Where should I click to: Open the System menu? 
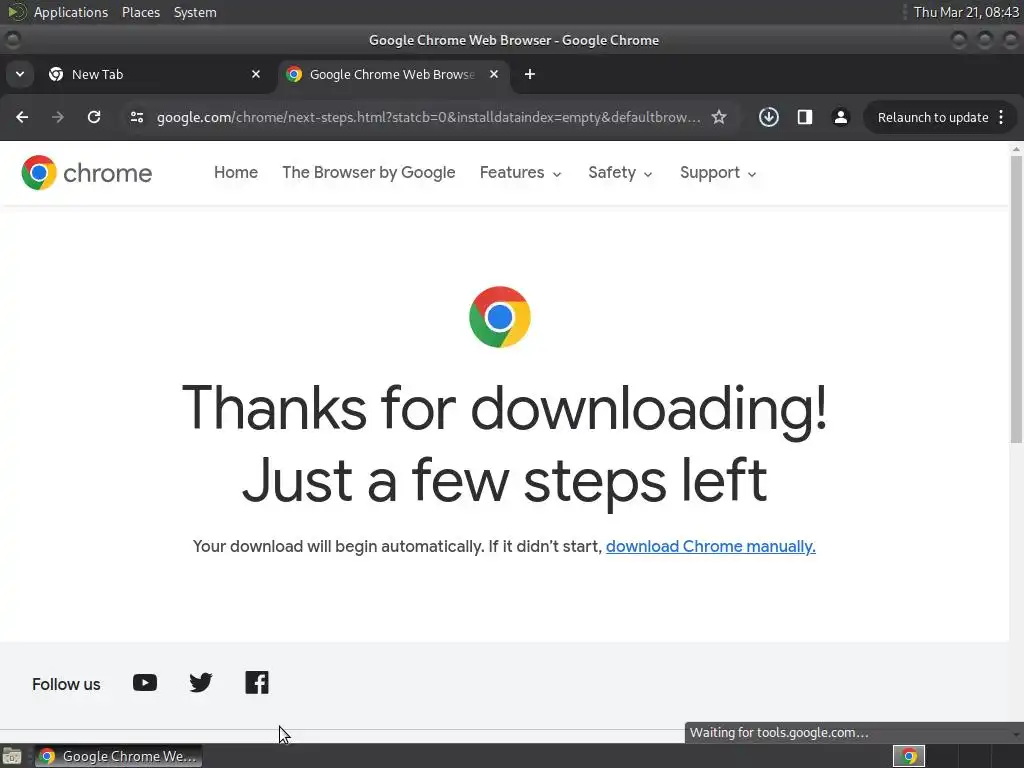tap(195, 12)
